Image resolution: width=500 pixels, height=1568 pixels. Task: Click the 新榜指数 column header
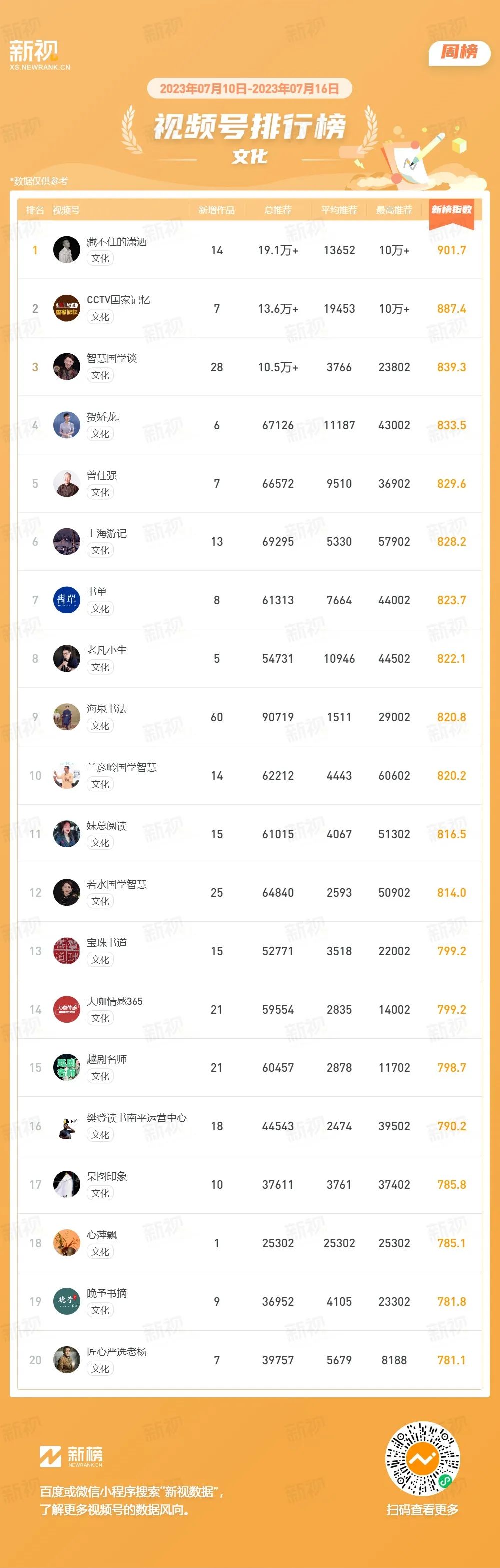point(452,210)
